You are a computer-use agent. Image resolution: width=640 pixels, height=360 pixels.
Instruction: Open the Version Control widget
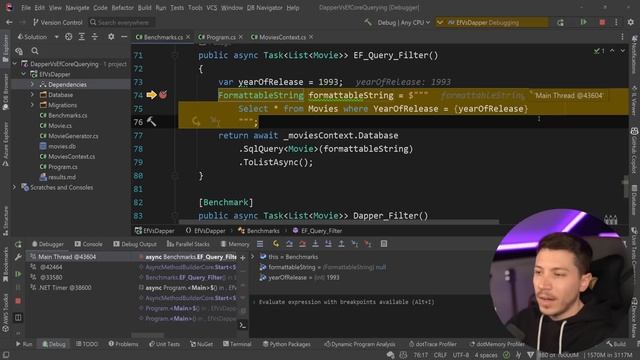tap(58, 22)
